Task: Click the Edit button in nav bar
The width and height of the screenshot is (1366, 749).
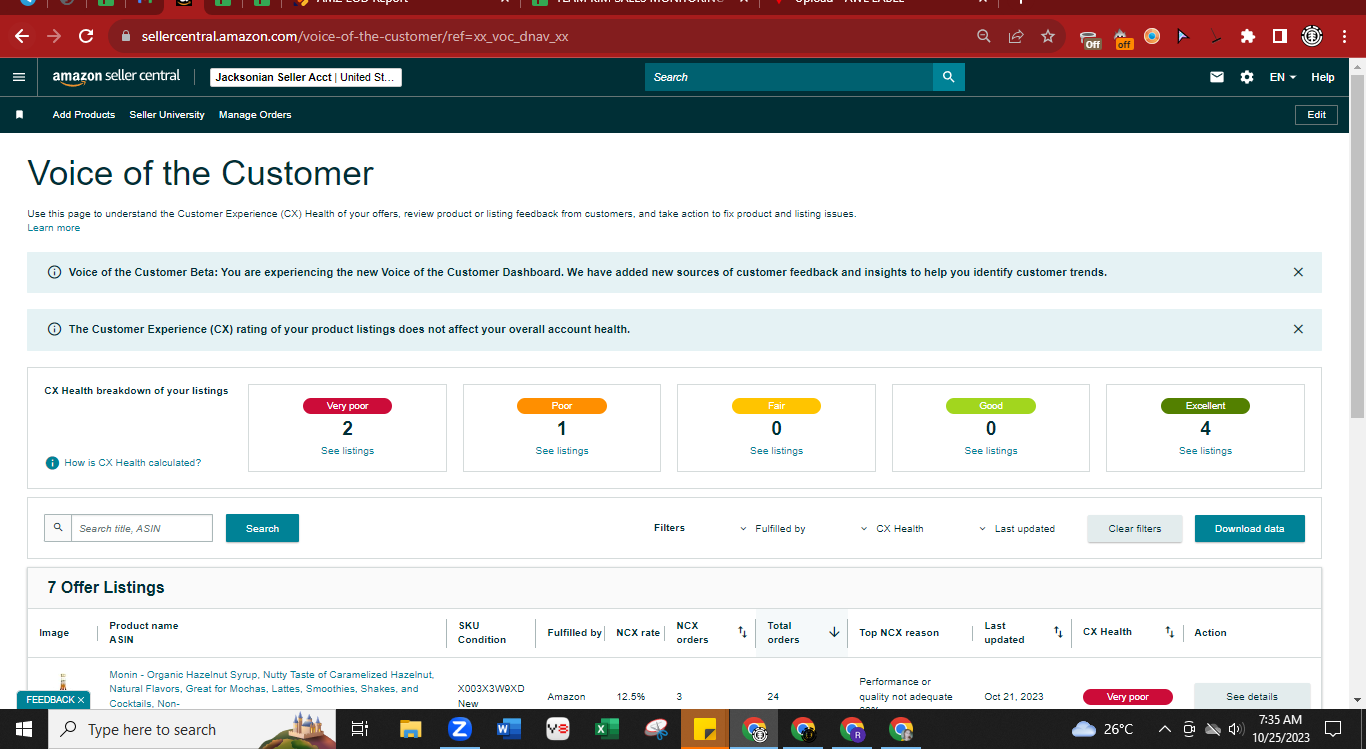Action: pyautogui.click(x=1317, y=115)
